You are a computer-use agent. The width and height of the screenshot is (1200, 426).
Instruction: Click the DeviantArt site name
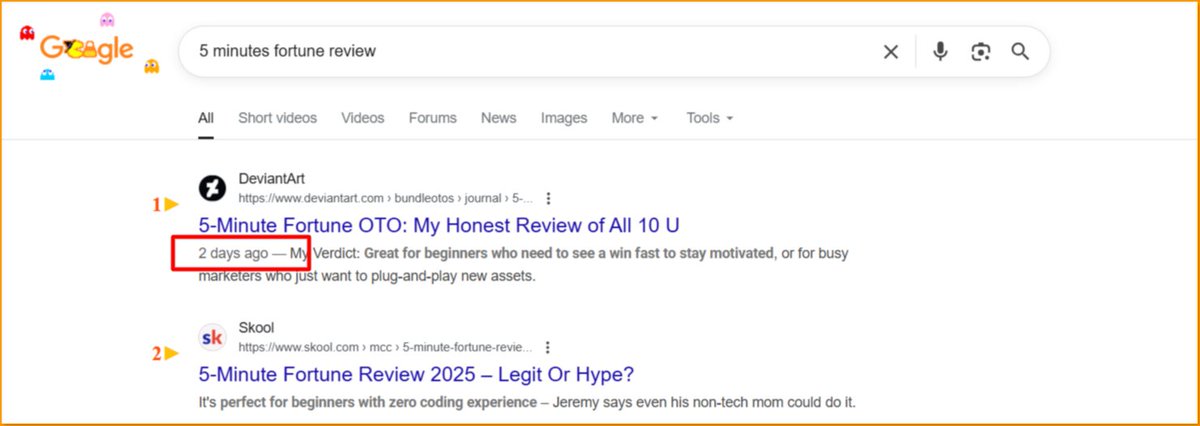272,179
